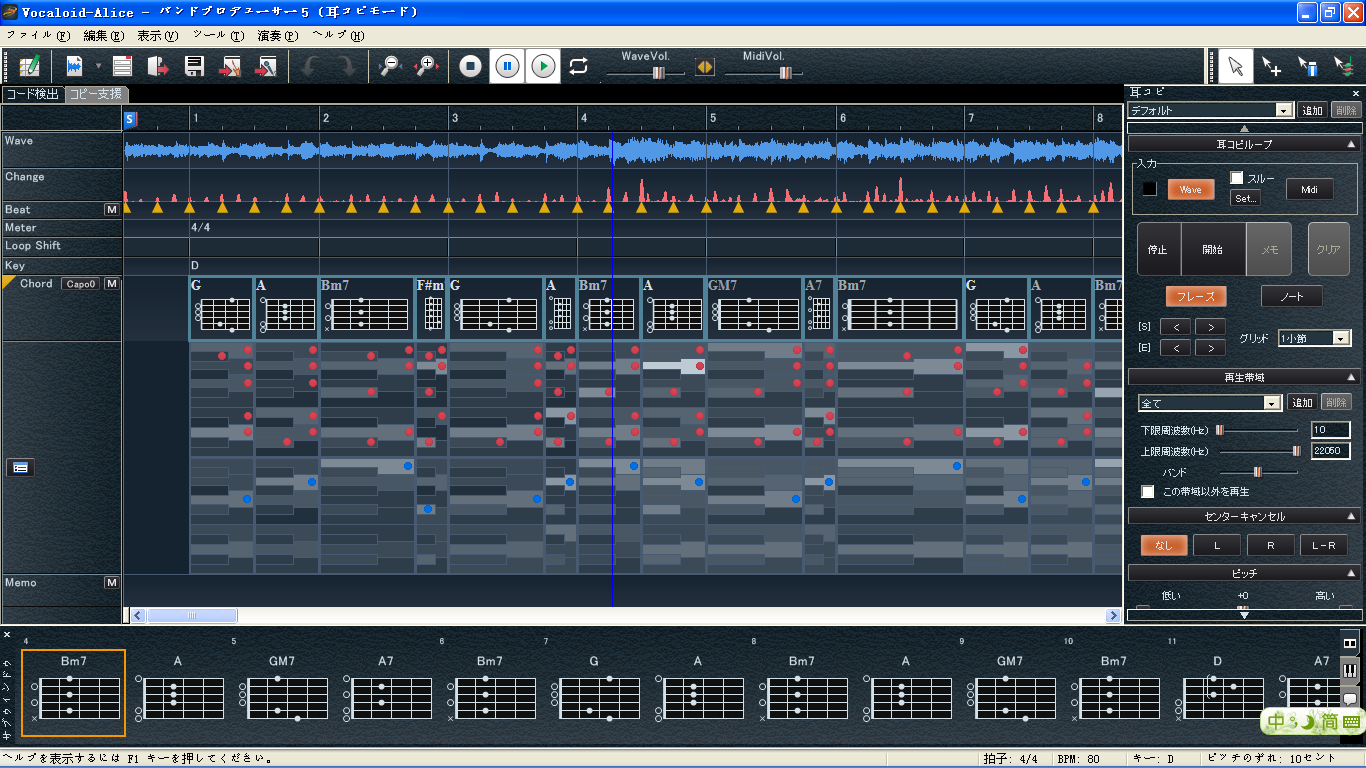Pause playback in the toolbar

[x=507, y=66]
